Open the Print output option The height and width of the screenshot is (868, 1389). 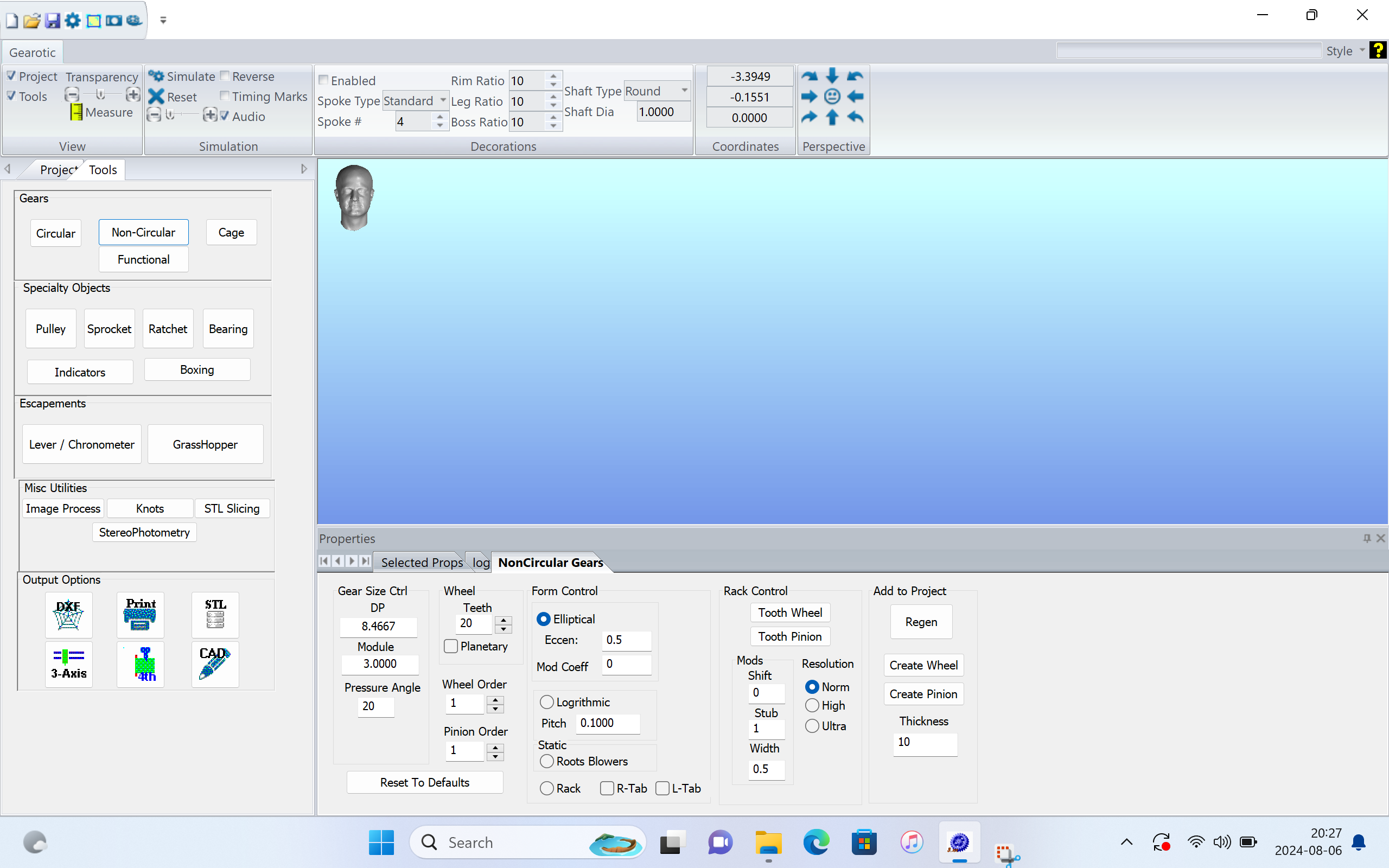(140, 614)
